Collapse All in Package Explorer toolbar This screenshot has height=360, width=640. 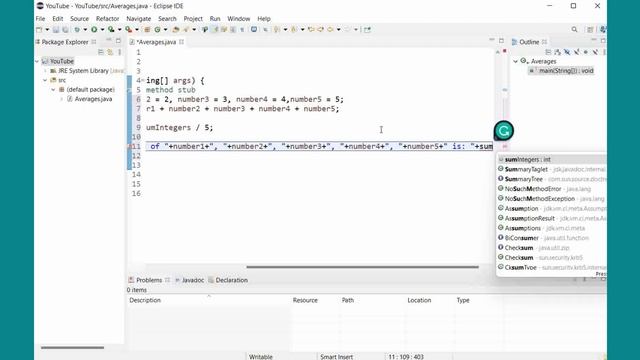tap(101, 52)
